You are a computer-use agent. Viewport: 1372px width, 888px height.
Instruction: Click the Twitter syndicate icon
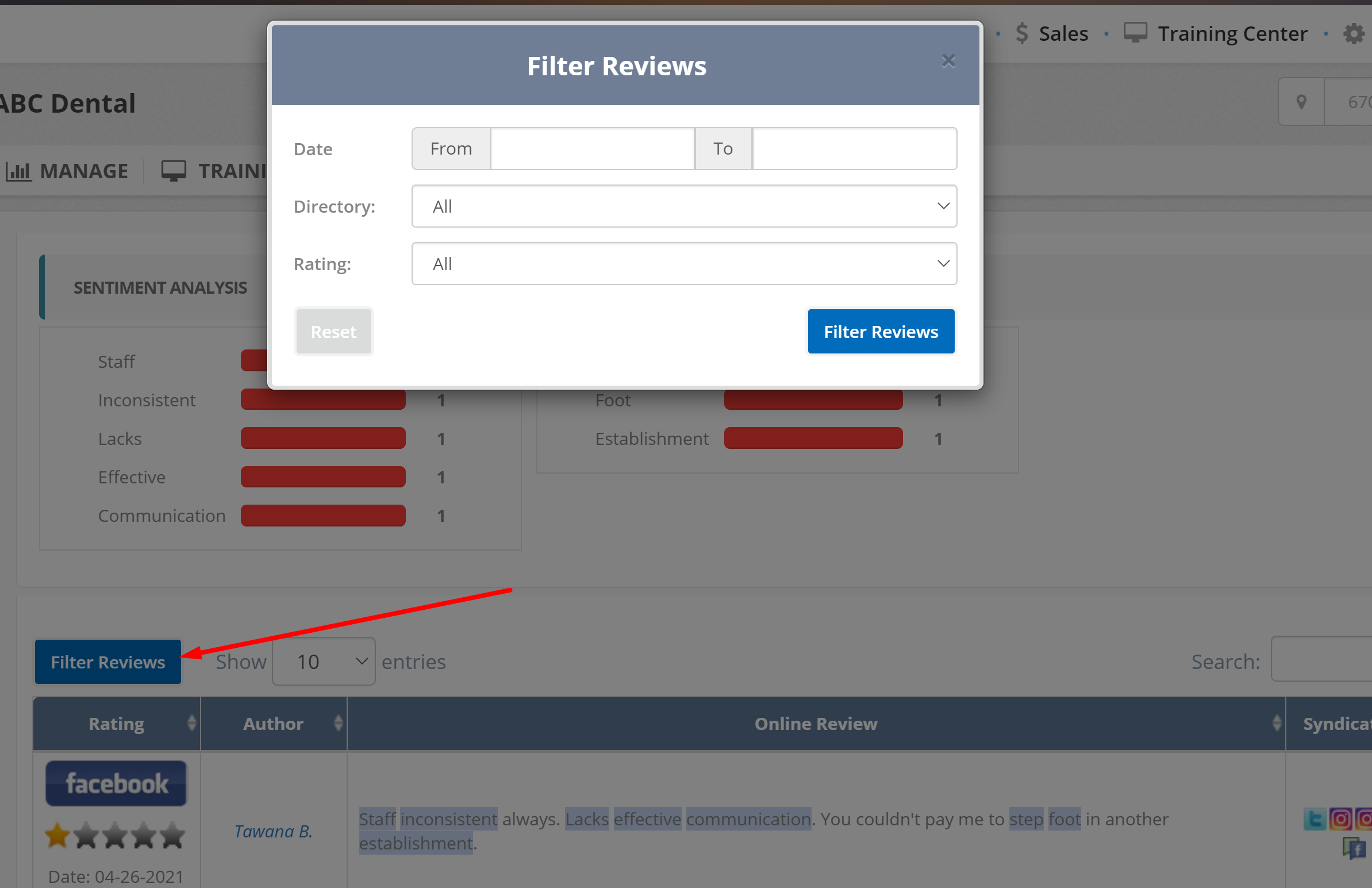(x=1315, y=819)
